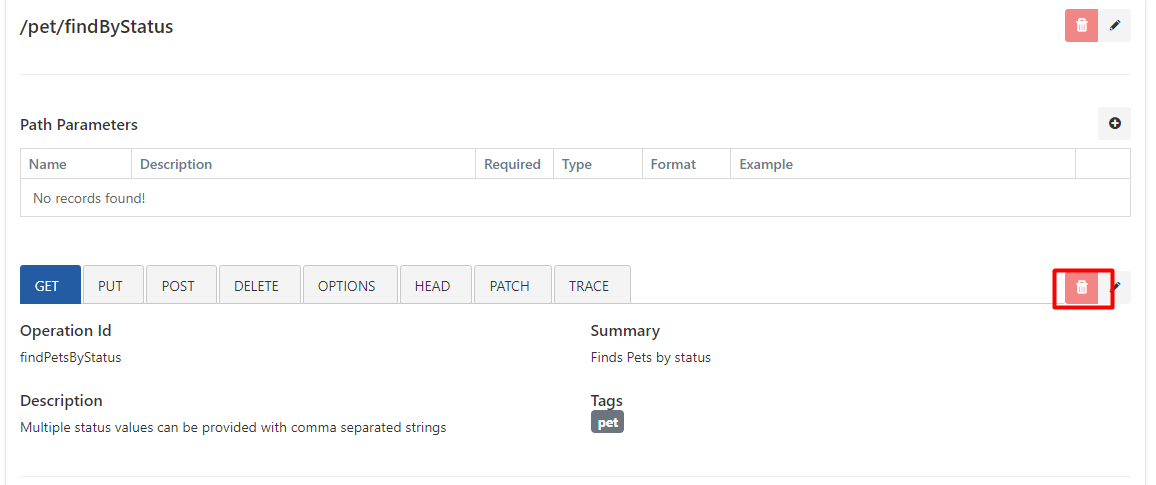Image resolution: width=1156 pixels, height=485 pixels.
Task: Add a new path parameter
Action: (1114, 124)
